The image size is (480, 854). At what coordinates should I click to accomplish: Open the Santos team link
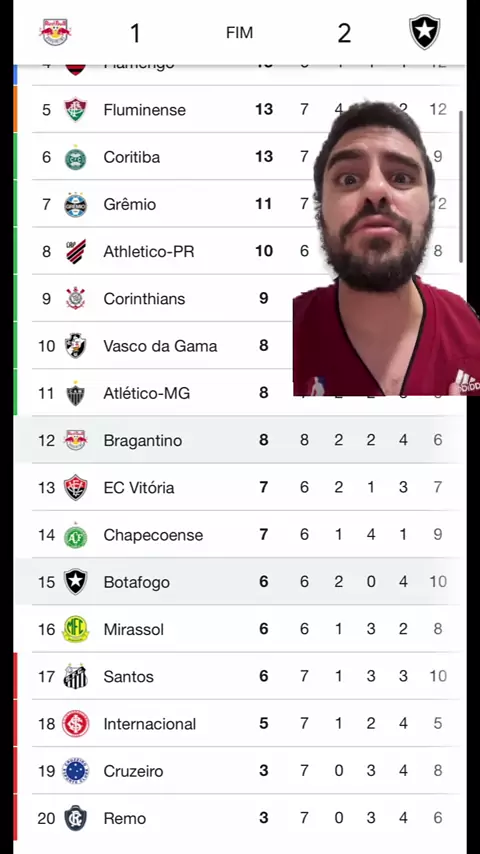129,676
